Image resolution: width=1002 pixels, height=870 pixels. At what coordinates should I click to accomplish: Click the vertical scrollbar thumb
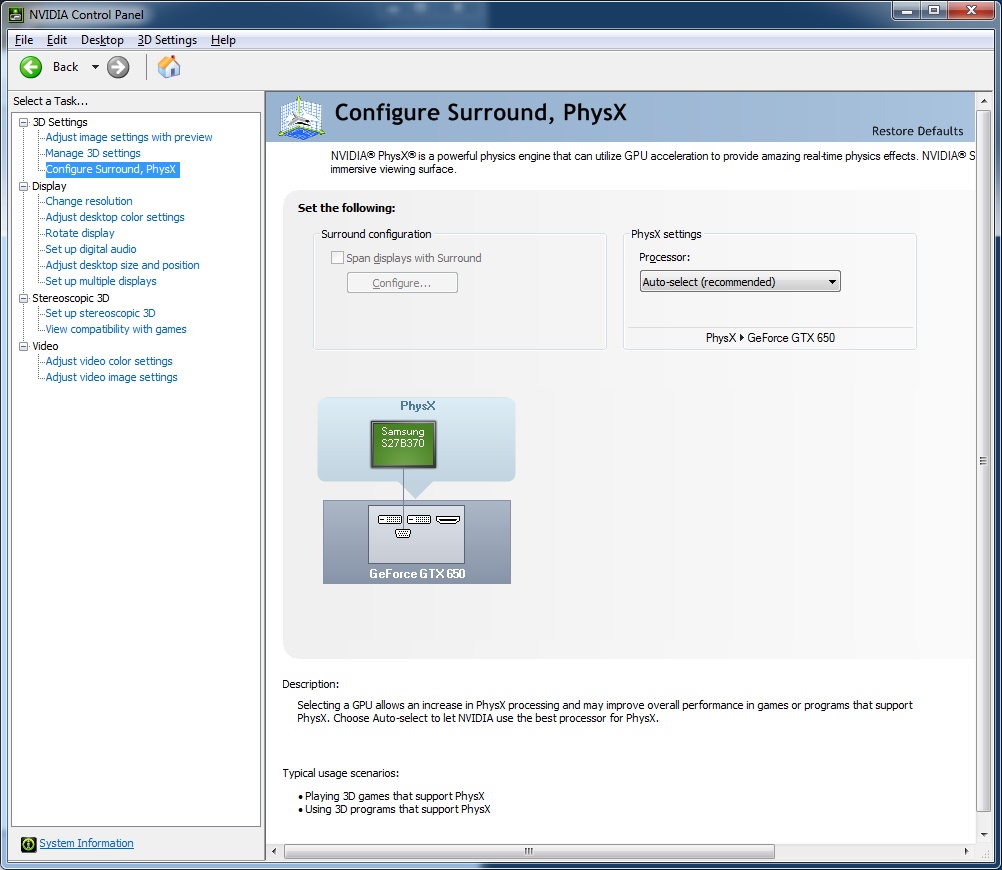983,461
